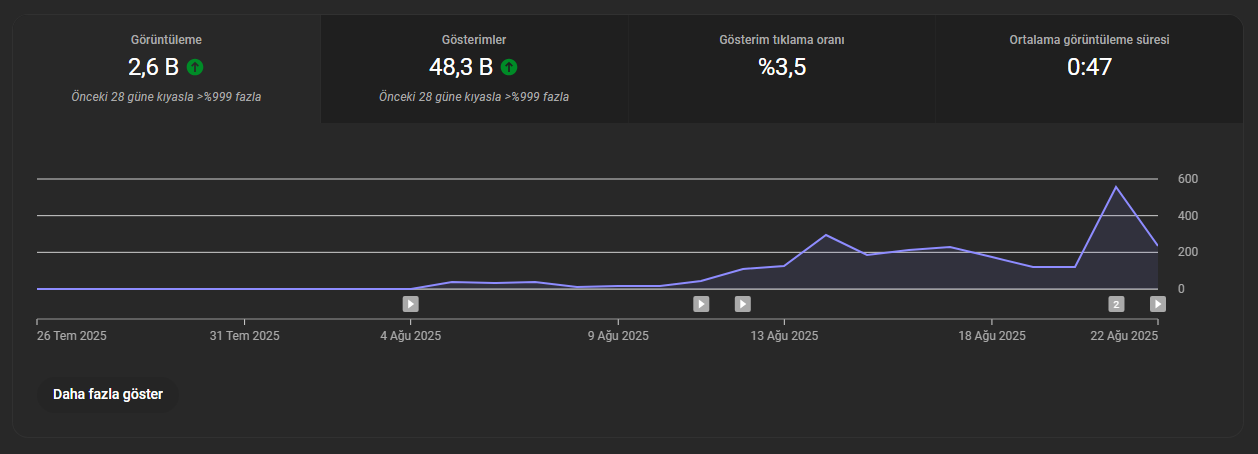Click the %3,5 click-through rate value
The image size is (1258, 454).
tap(782, 68)
